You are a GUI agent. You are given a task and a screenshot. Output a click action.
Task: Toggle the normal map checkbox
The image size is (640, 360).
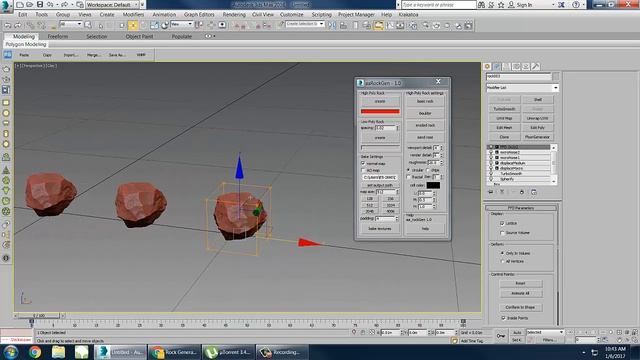point(363,163)
